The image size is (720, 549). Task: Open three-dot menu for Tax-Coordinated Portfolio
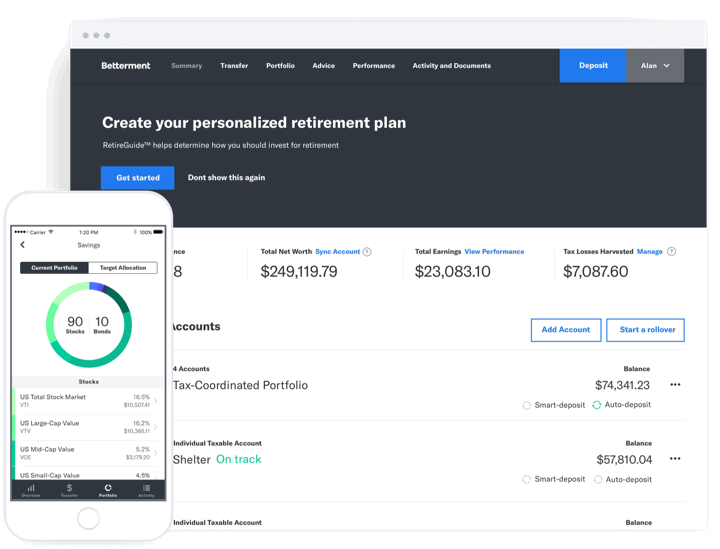click(675, 385)
